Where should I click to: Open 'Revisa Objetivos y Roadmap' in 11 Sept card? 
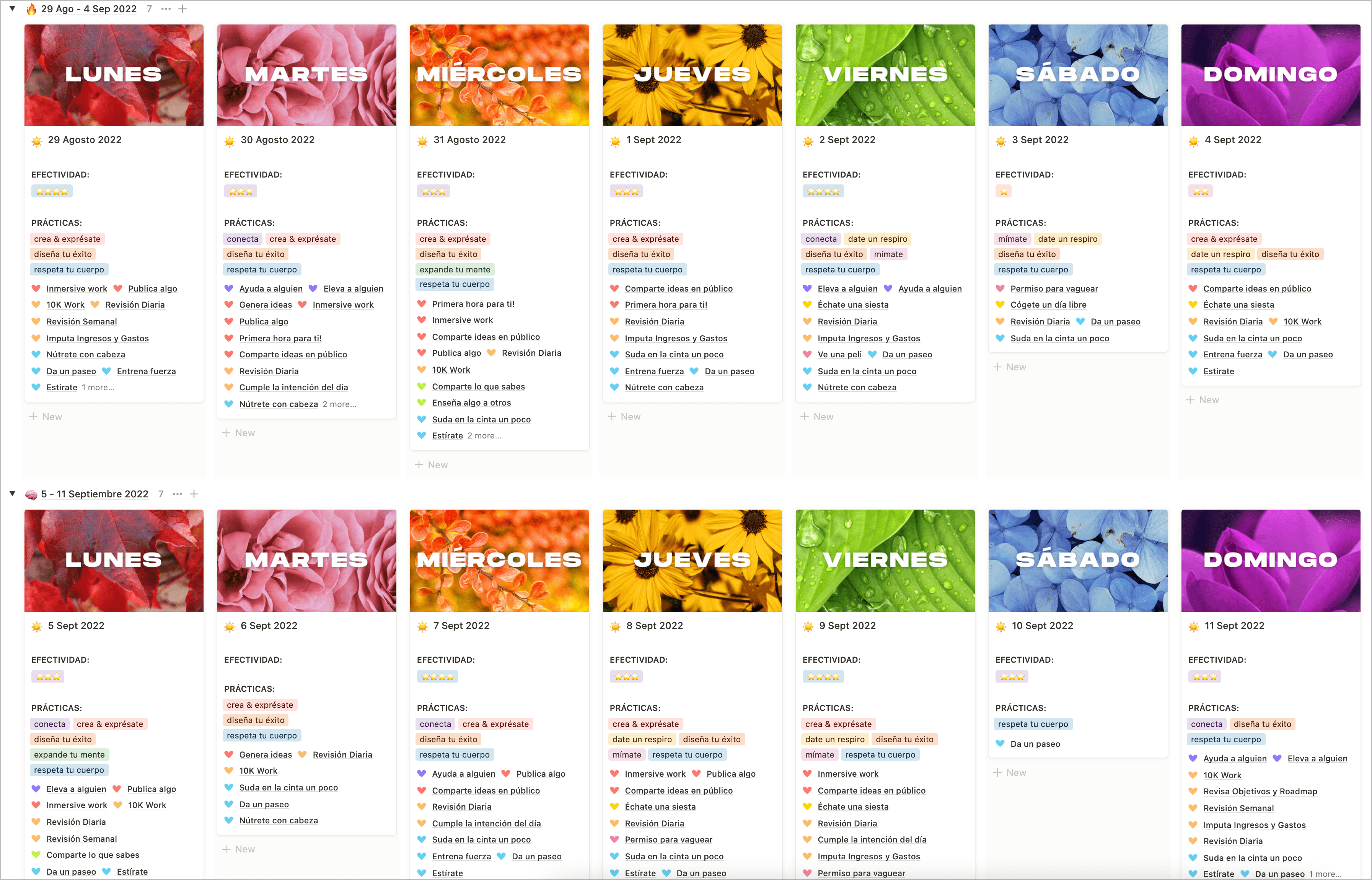[1260, 792]
